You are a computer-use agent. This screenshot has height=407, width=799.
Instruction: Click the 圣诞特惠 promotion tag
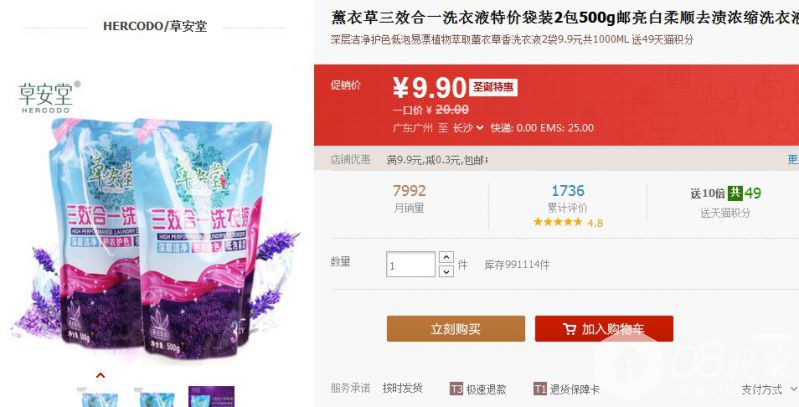point(493,87)
